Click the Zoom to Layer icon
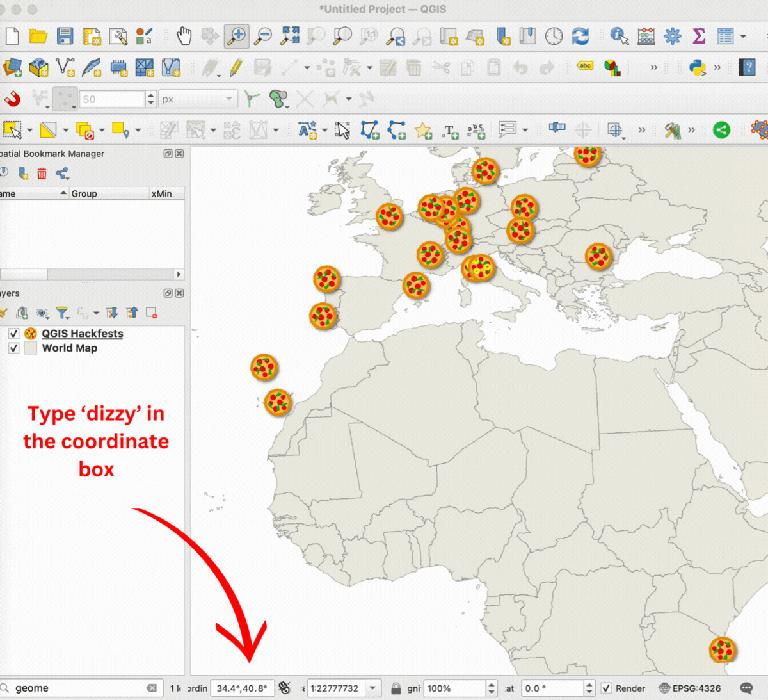 [x=342, y=36]
